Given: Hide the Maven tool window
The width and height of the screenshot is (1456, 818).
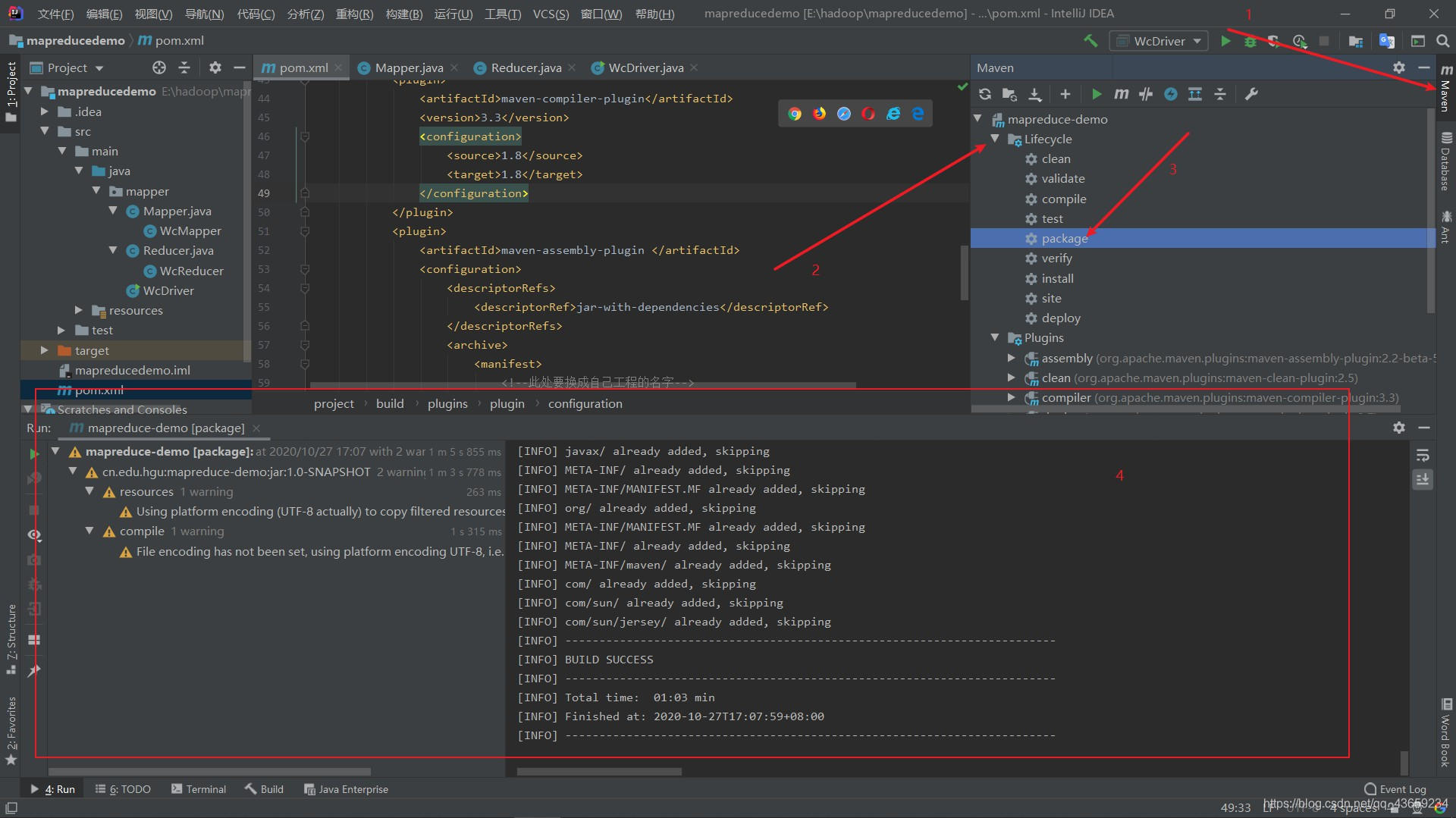Looking at the screenshot, I should click(x=1424, y=67).
